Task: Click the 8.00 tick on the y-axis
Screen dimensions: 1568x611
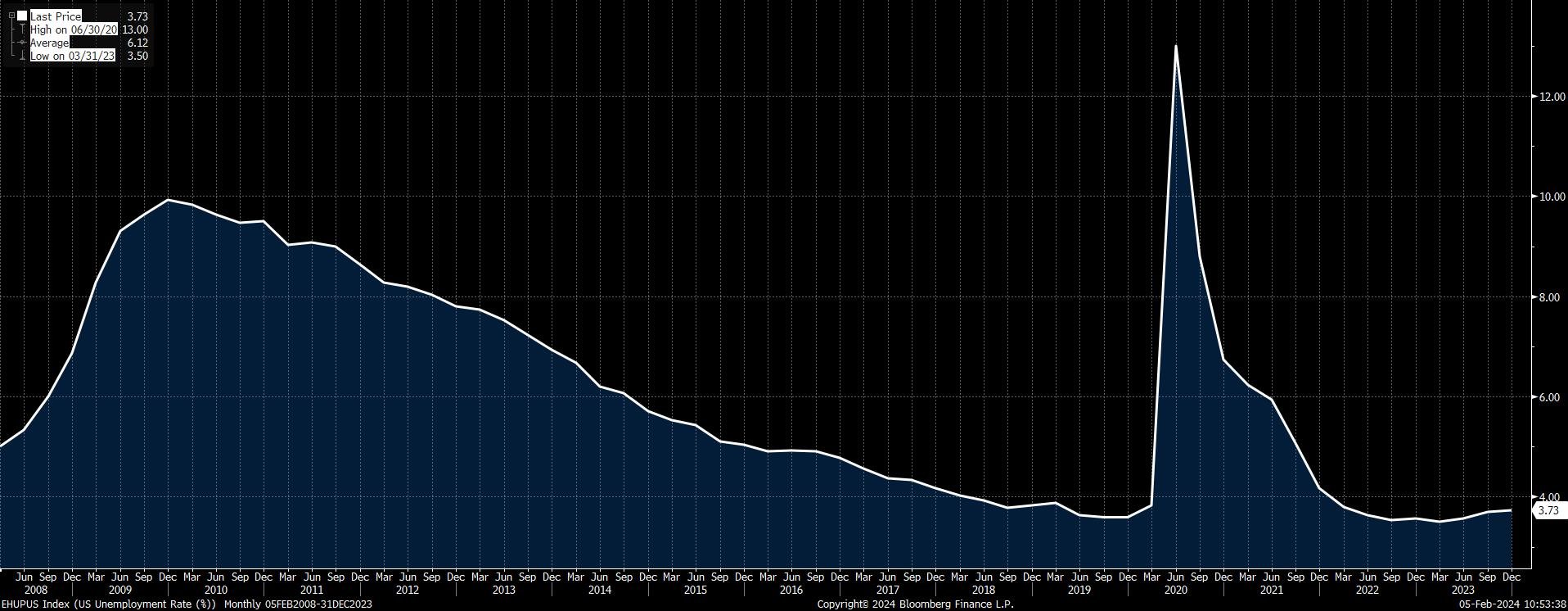Action: [1553, 297]
